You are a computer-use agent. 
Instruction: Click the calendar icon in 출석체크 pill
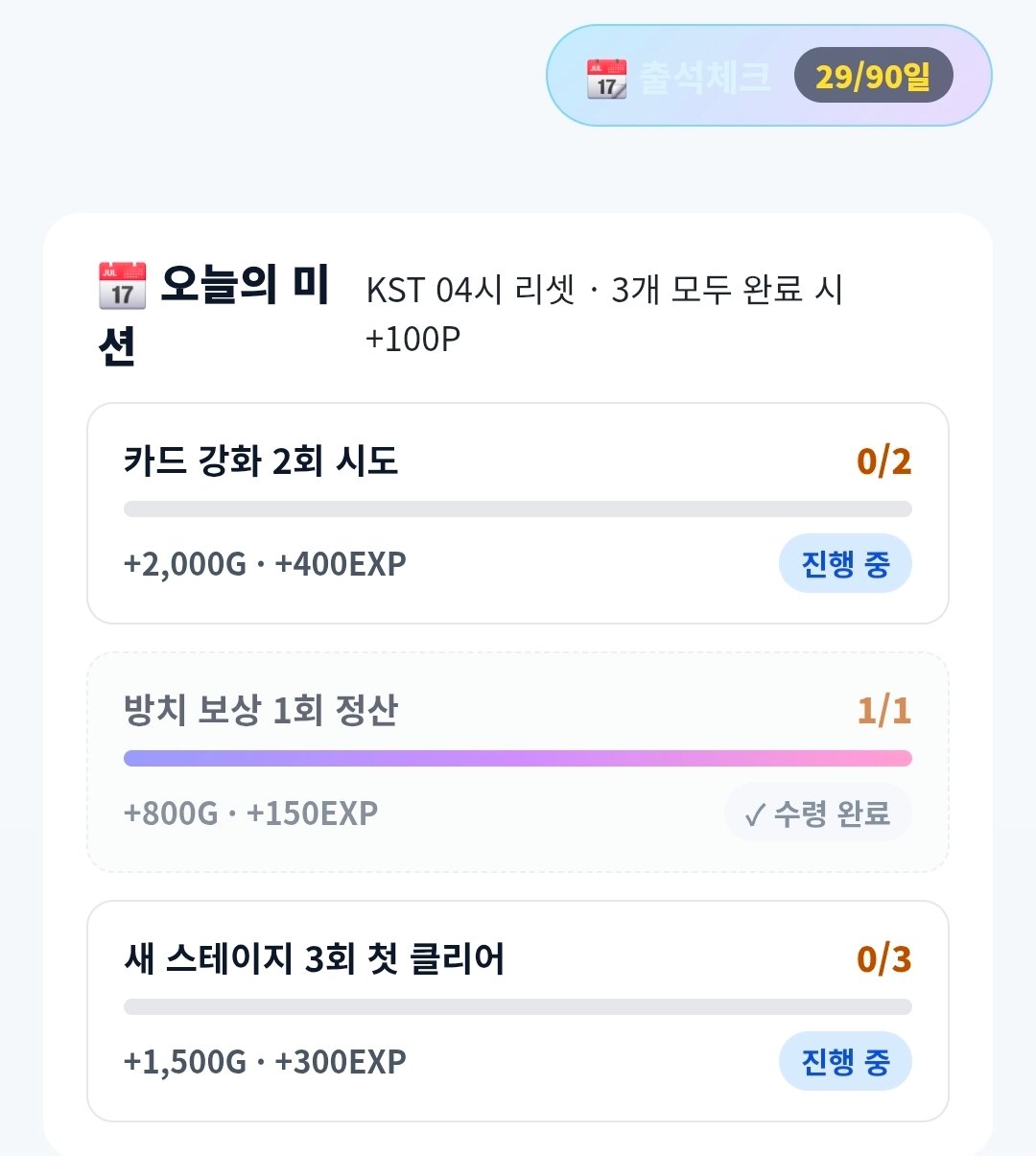pos(606,78)
